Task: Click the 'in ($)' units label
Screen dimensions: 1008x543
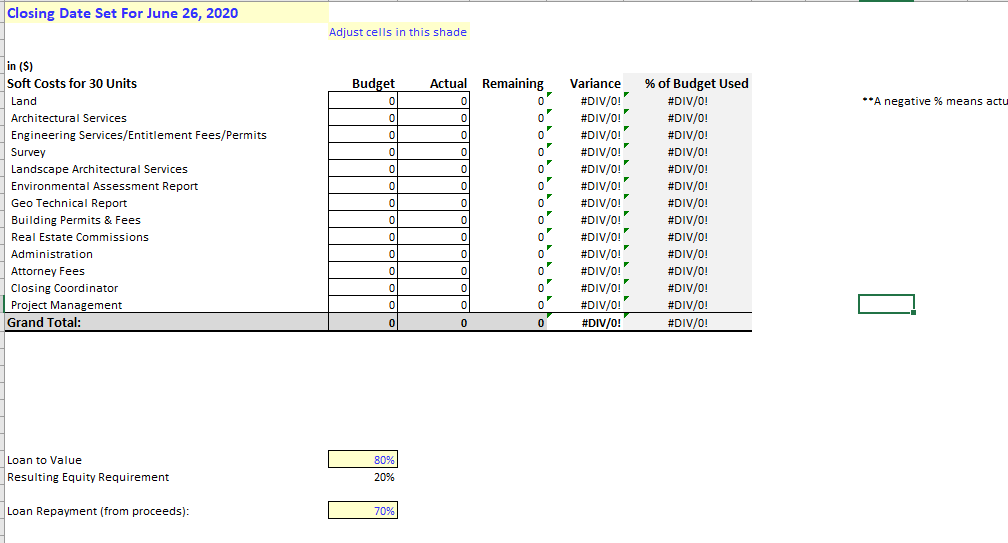Action: click(x=20, y=66)
